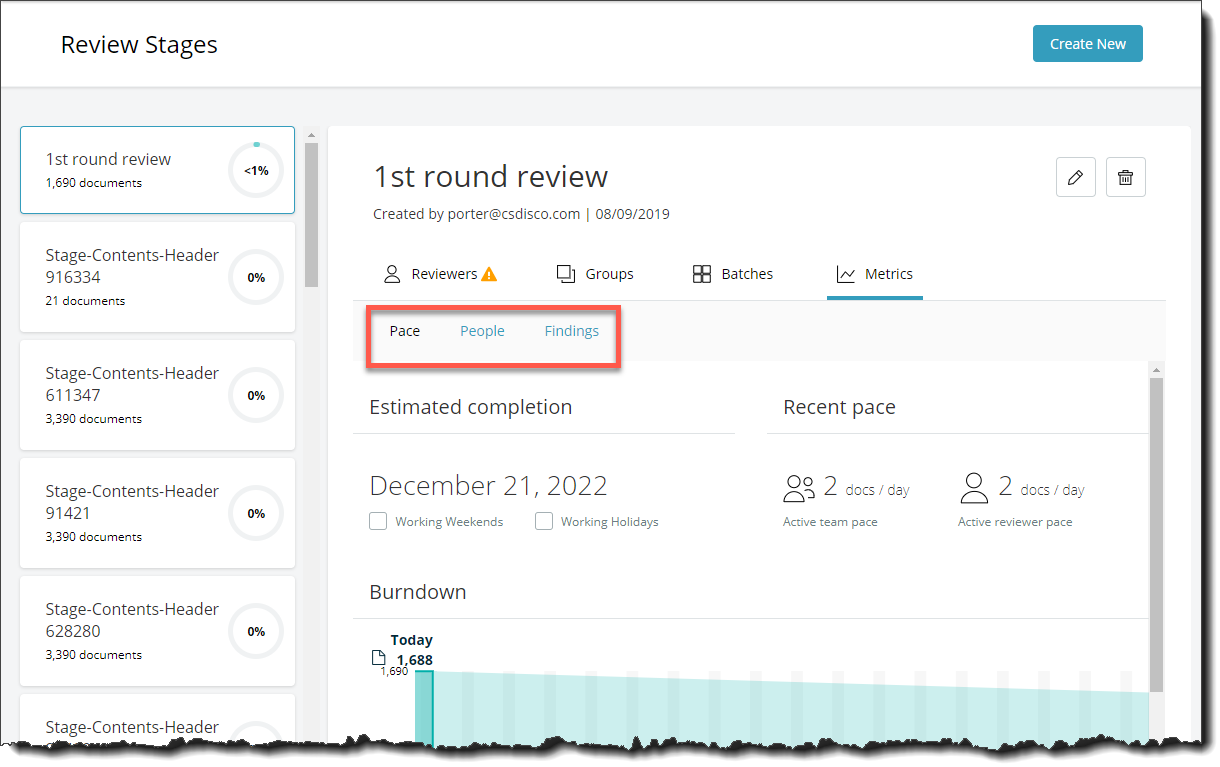Select the Pace sub-tab
Screen dimensions: 1220x767
coord(405,330)
